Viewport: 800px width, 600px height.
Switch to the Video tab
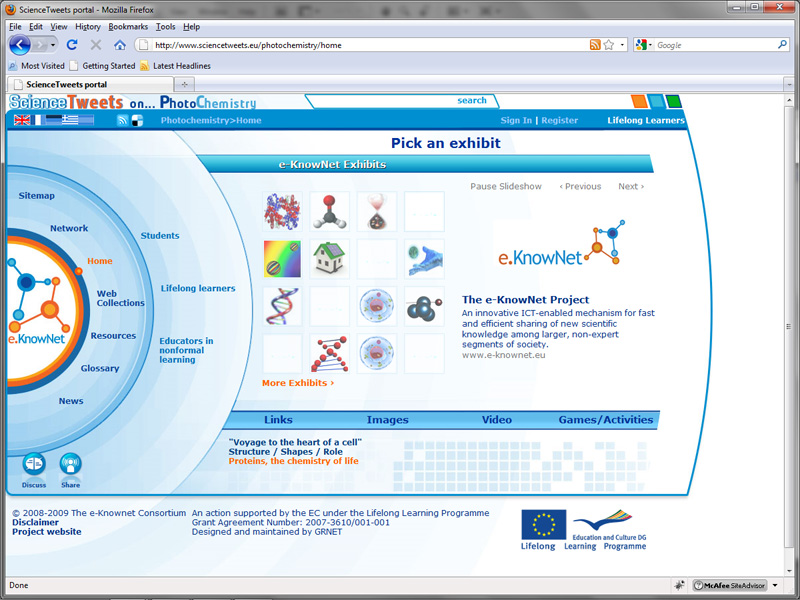(x=496, y=420)
